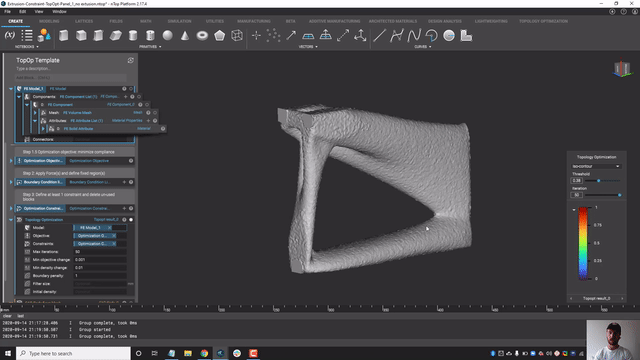Expand the Optimization Constraint block
Screen dimensions: 640x360
click(11, 208)
